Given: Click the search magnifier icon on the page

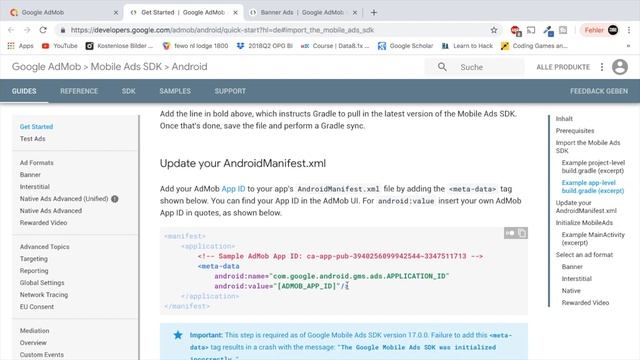Looking at the screenshot, I should (442, 67).
